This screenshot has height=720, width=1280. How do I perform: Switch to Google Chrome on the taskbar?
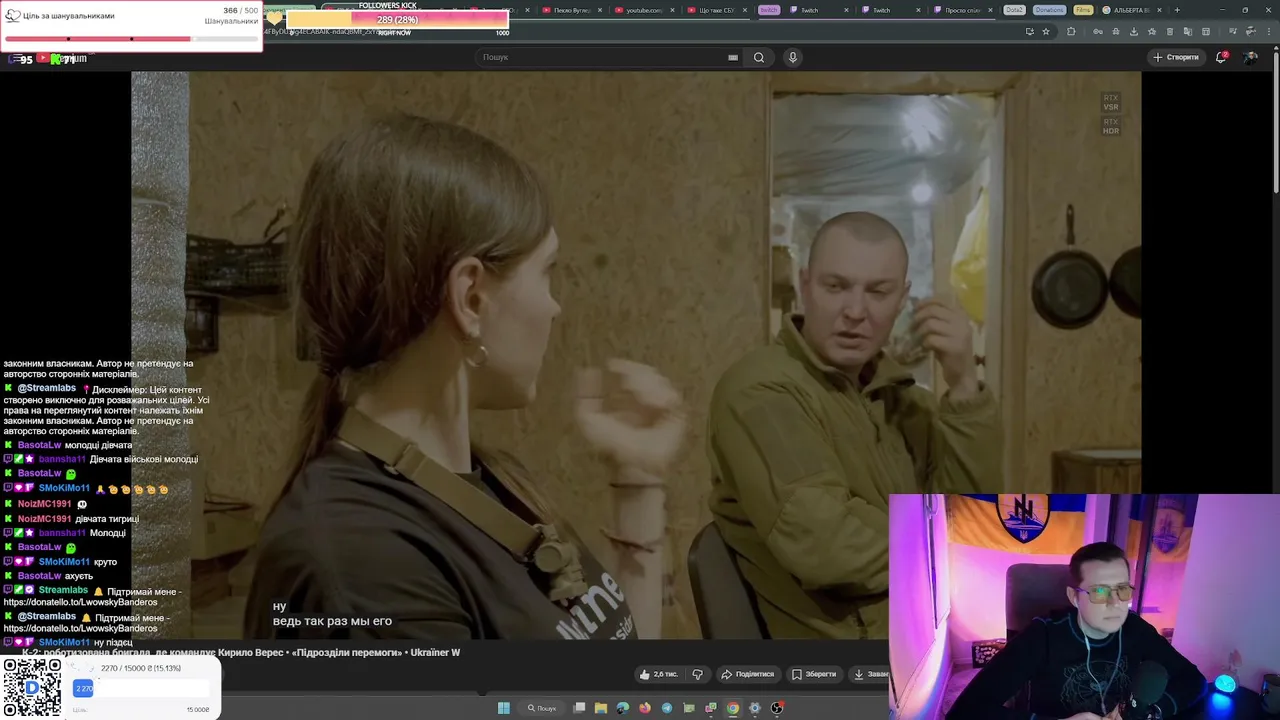click(733, 708)
